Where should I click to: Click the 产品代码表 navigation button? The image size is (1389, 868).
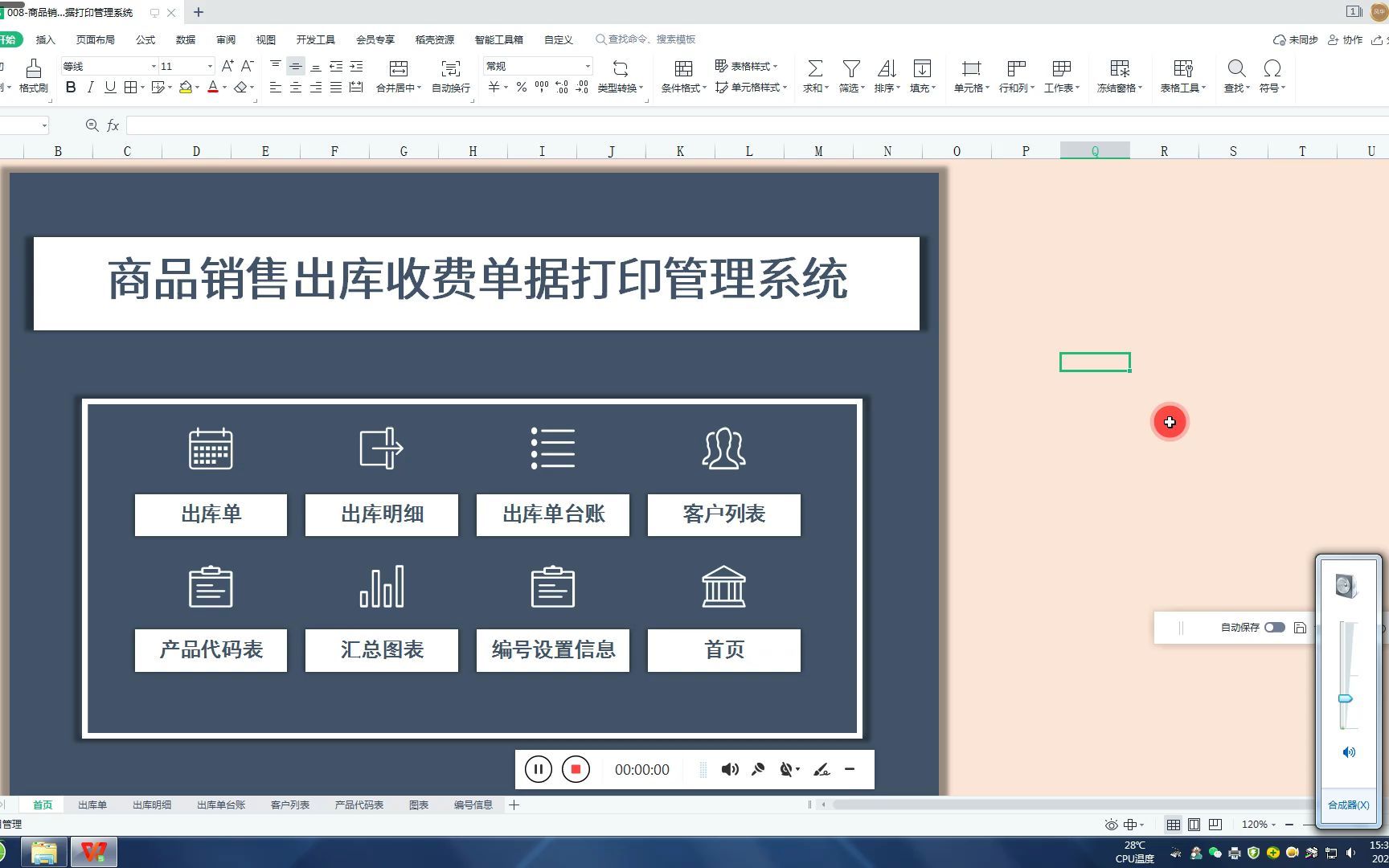tap(211, 650)
